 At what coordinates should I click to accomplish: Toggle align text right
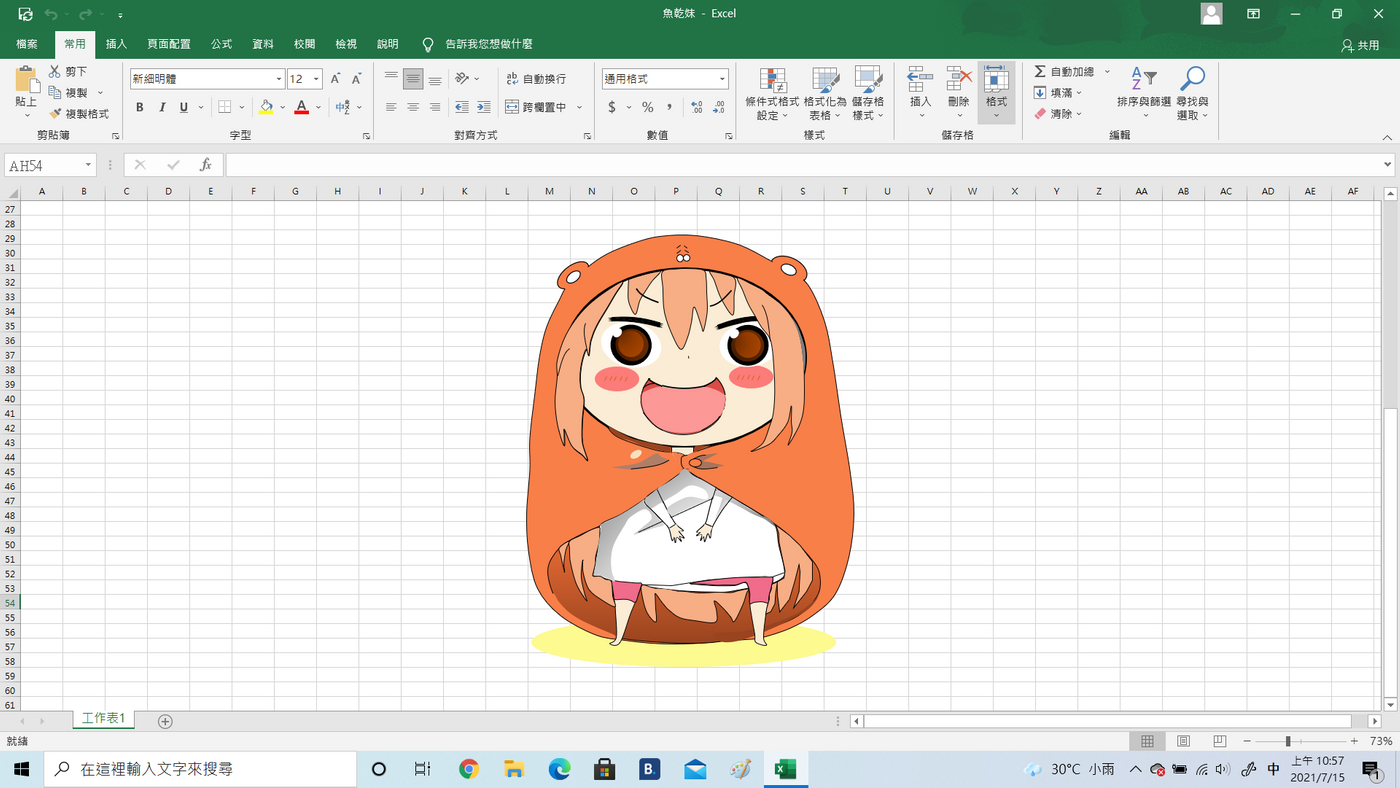click(435, 107)
